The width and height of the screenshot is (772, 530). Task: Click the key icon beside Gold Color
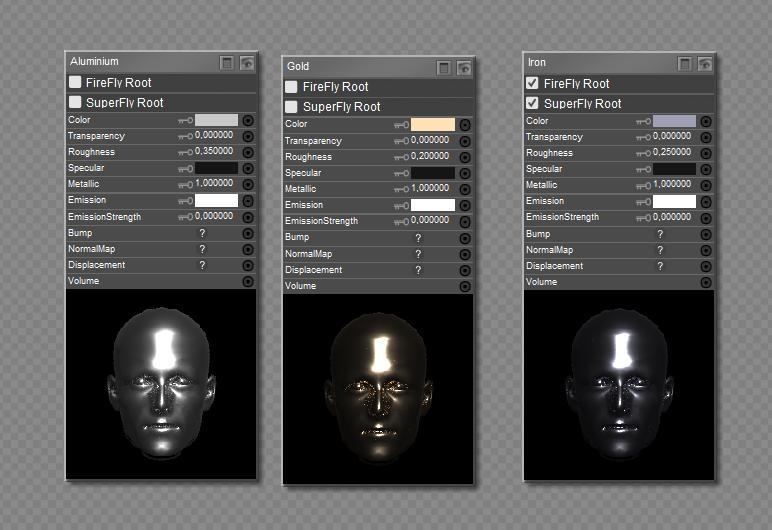pos(401,125)
